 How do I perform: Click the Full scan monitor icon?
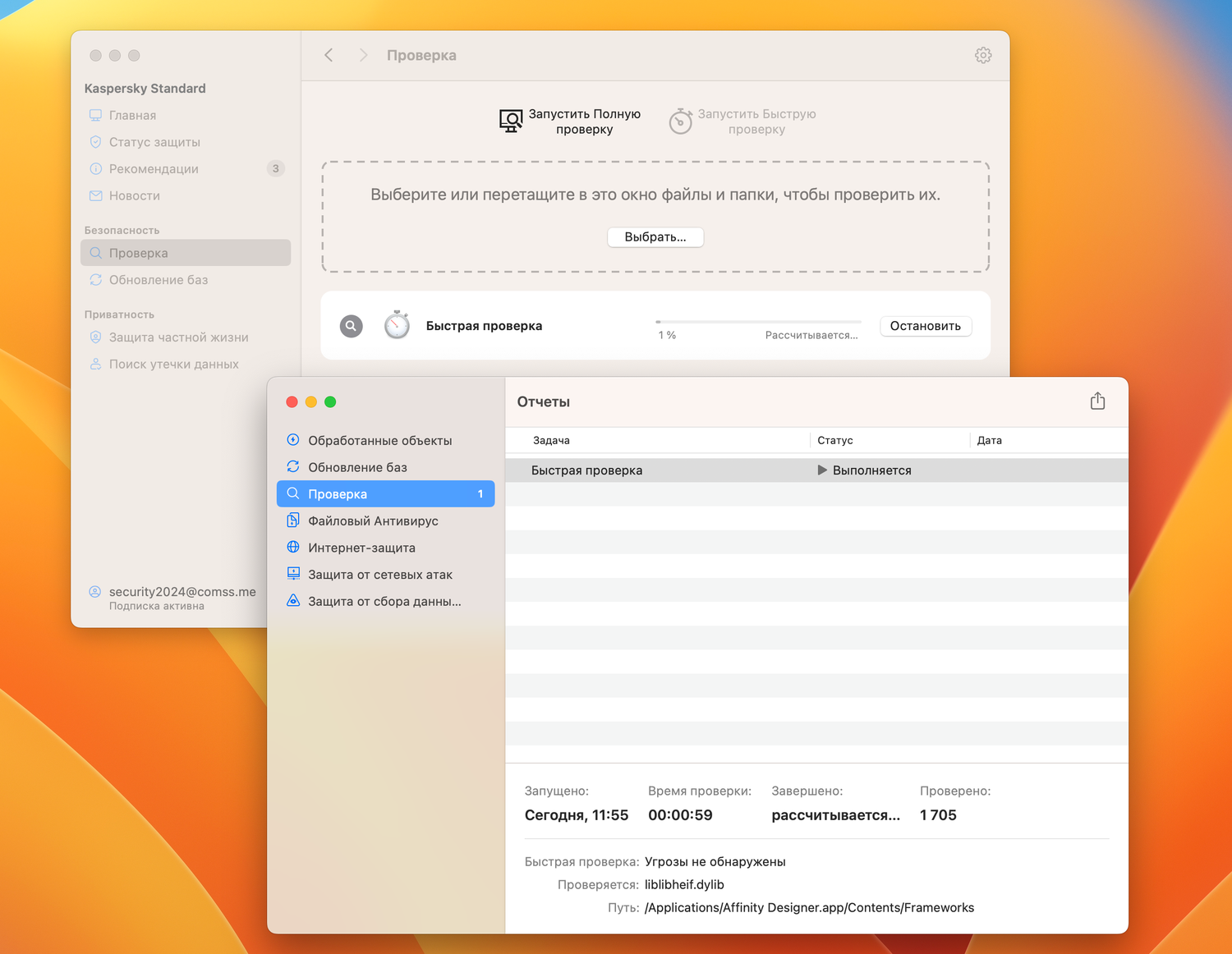point(511,122)
